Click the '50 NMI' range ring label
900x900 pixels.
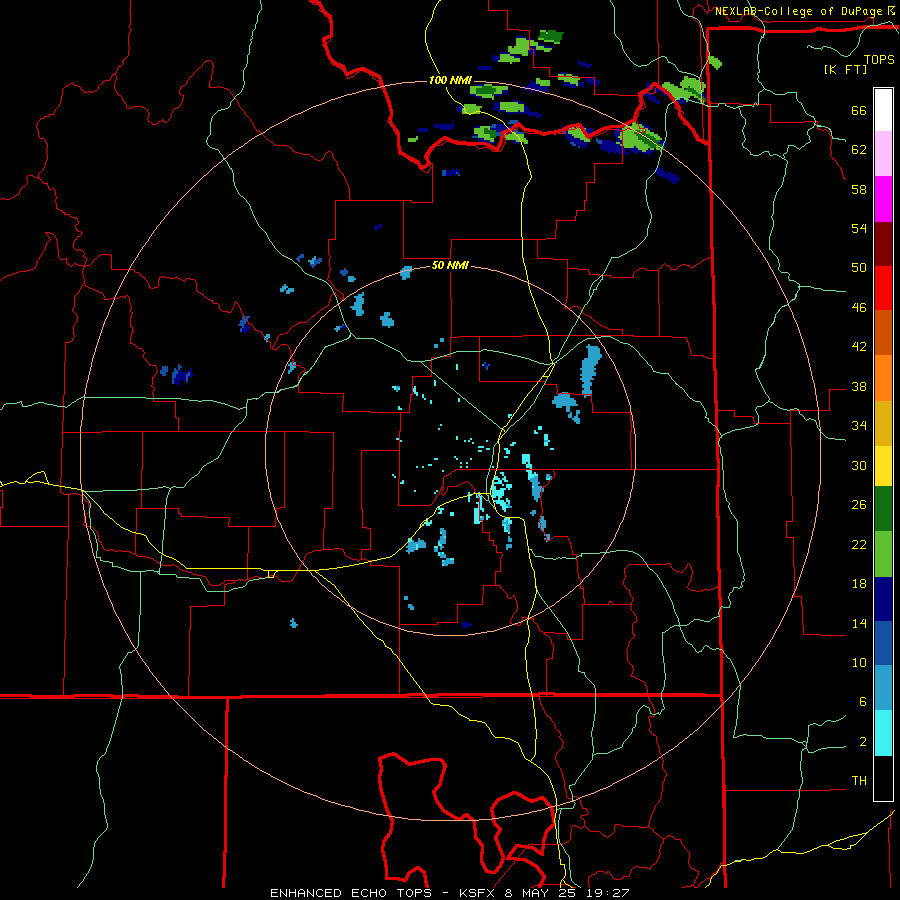[450, 265]
